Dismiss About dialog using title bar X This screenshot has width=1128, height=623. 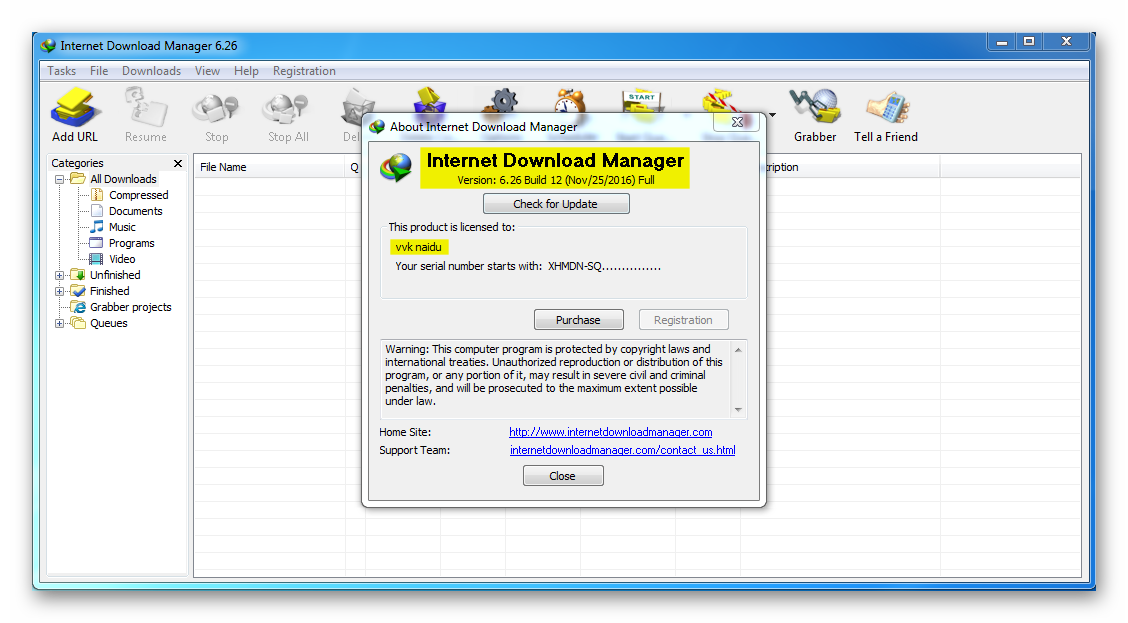click(x=737, y=122)
